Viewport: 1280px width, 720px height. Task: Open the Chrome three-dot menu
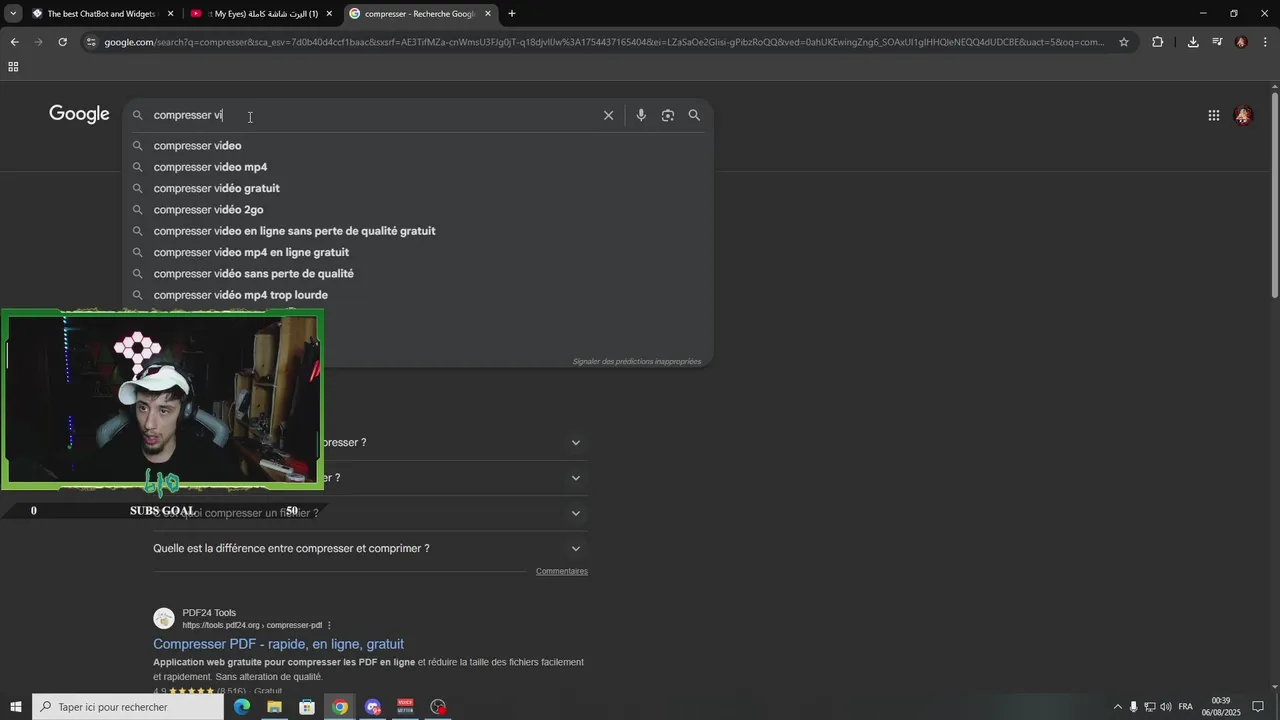tap(1266, 42)
